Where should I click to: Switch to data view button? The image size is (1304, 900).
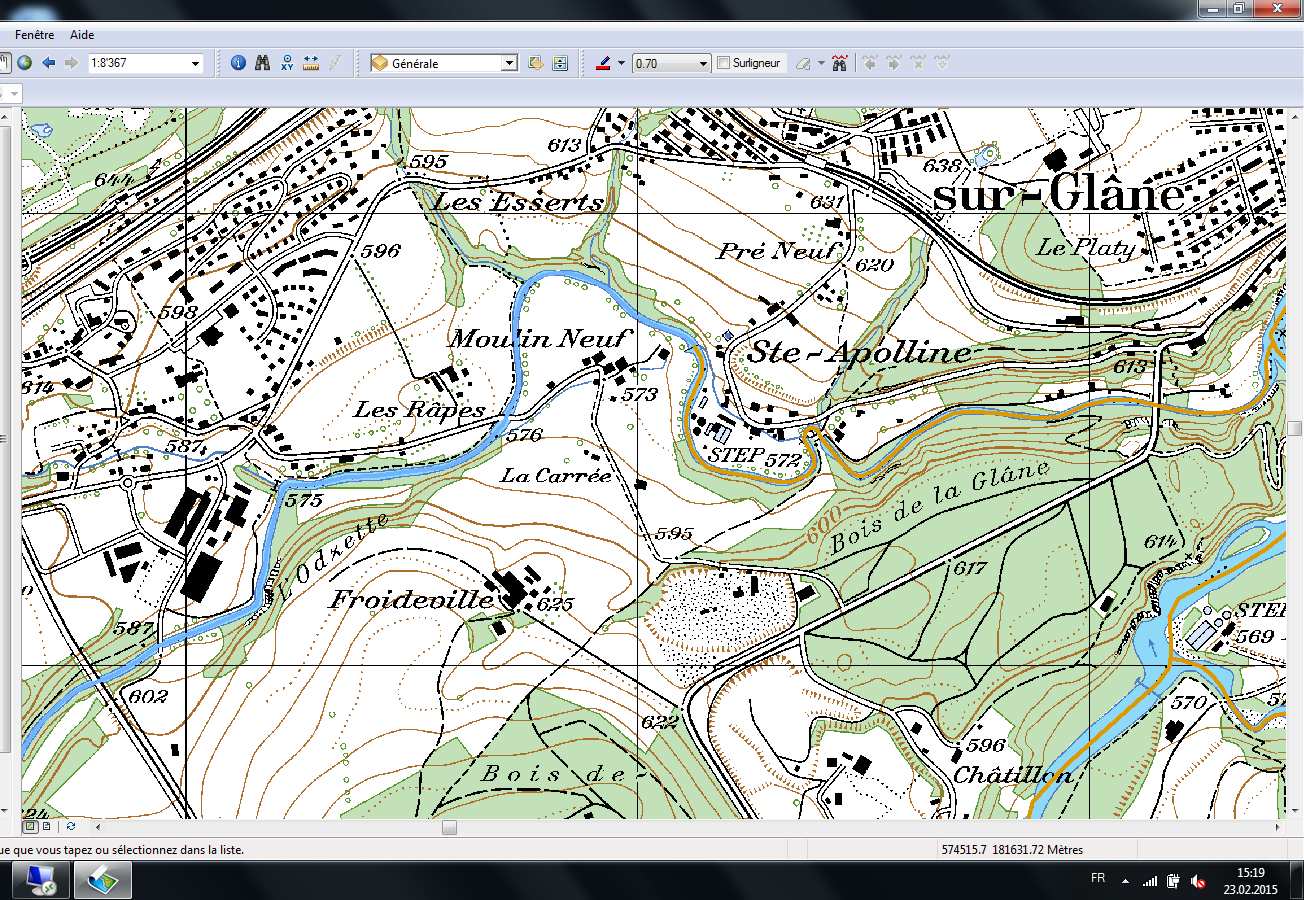tap(30, 826)
